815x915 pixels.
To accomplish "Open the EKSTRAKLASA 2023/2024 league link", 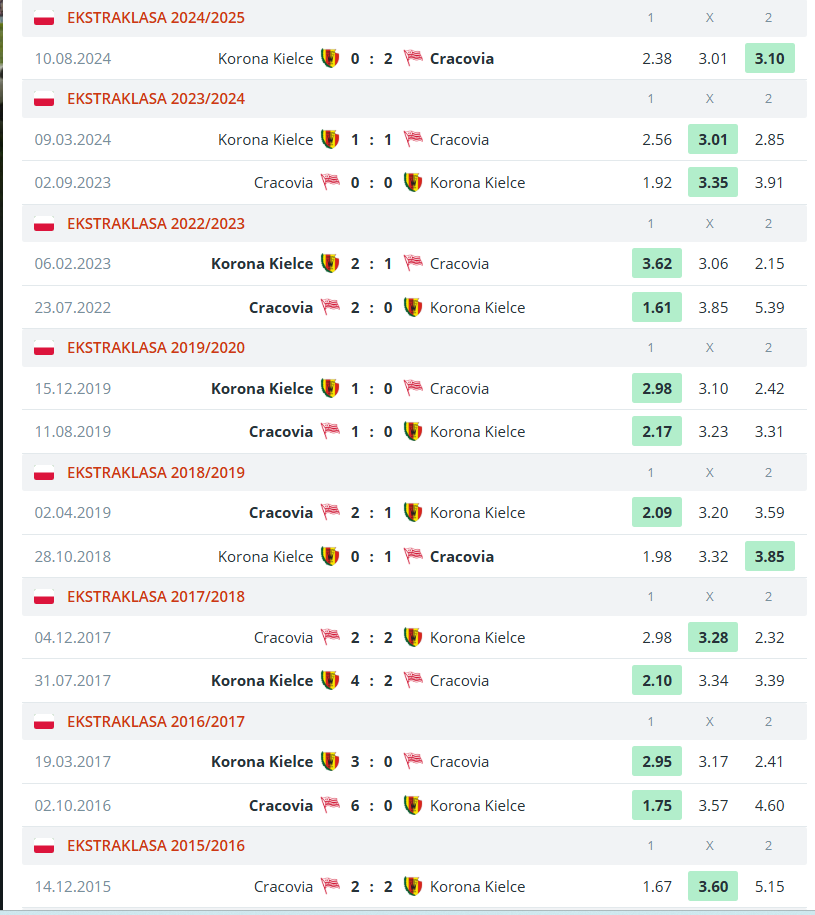I will click(x=156, y=99).
